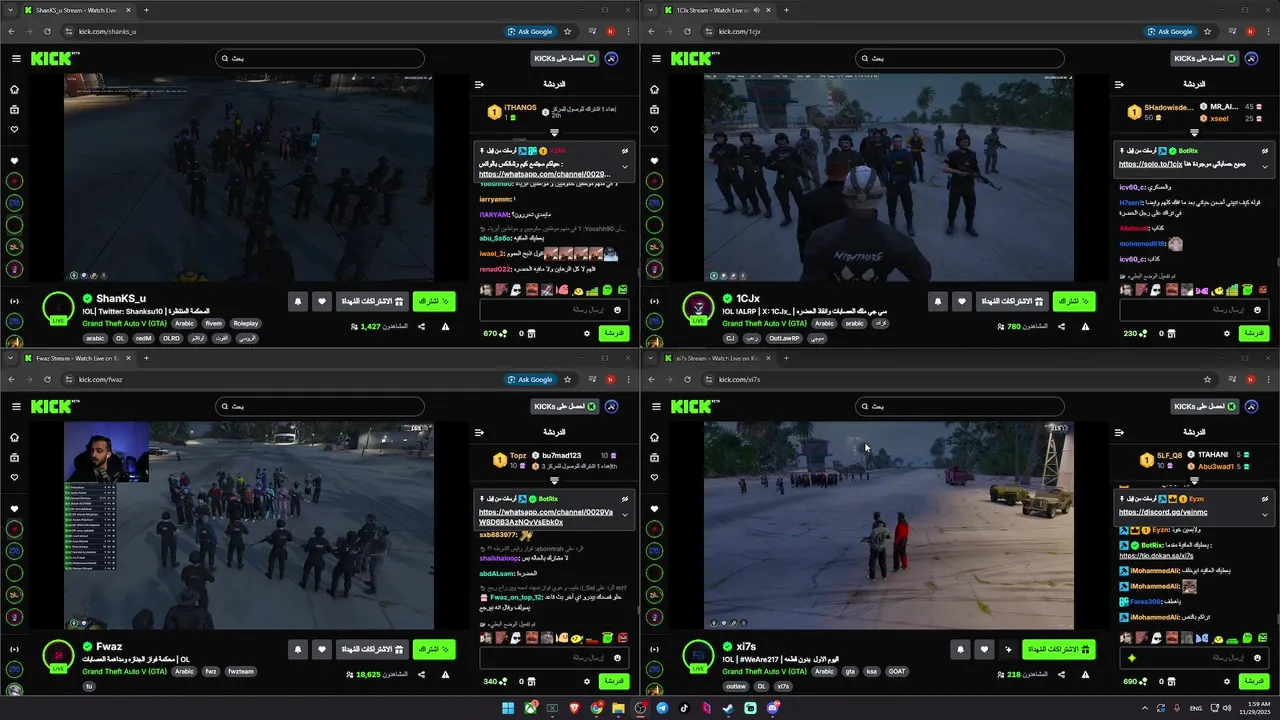Bookmark the kick.com/shanks_u page with star
1280x720 pixels.
pyautogui.click(x=567, y=31)
